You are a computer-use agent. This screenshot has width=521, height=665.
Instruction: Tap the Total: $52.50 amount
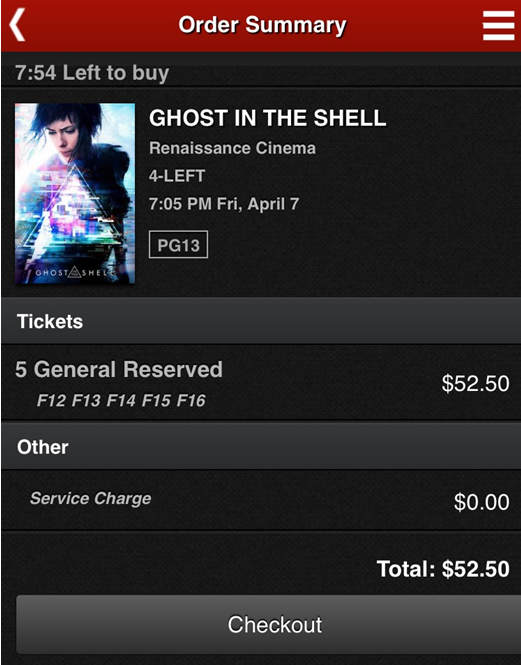(x=443, y=569)
